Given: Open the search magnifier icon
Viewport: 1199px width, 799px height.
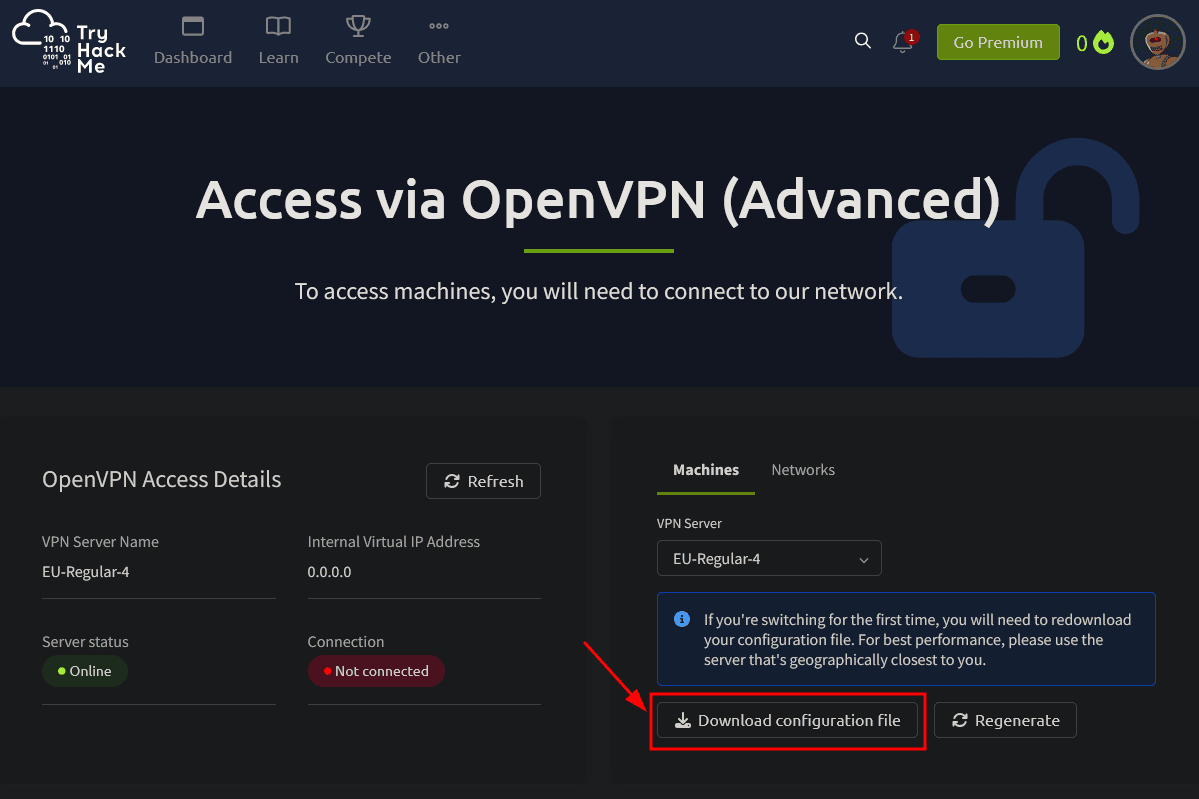Looking at the screenshot, I should tap(863, 41).
